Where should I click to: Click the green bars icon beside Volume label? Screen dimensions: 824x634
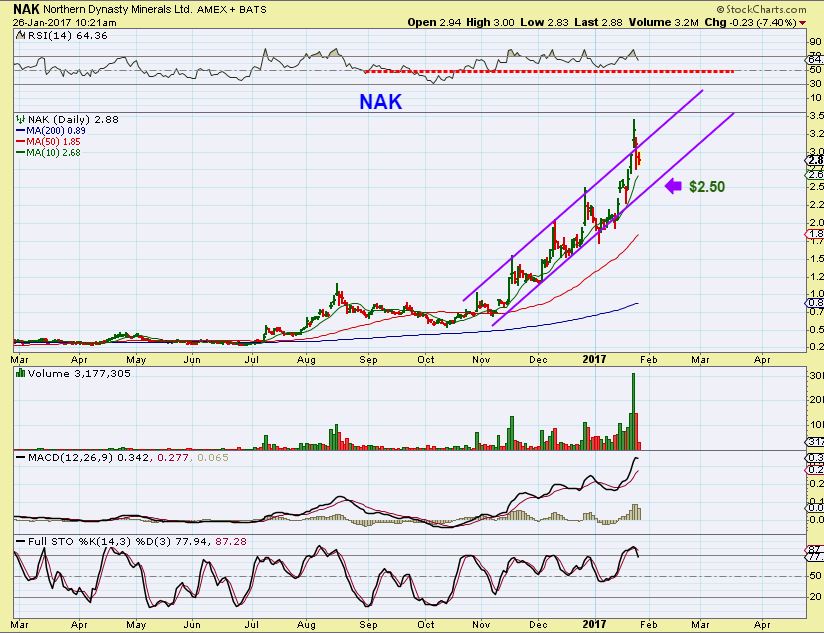point(20,373)
